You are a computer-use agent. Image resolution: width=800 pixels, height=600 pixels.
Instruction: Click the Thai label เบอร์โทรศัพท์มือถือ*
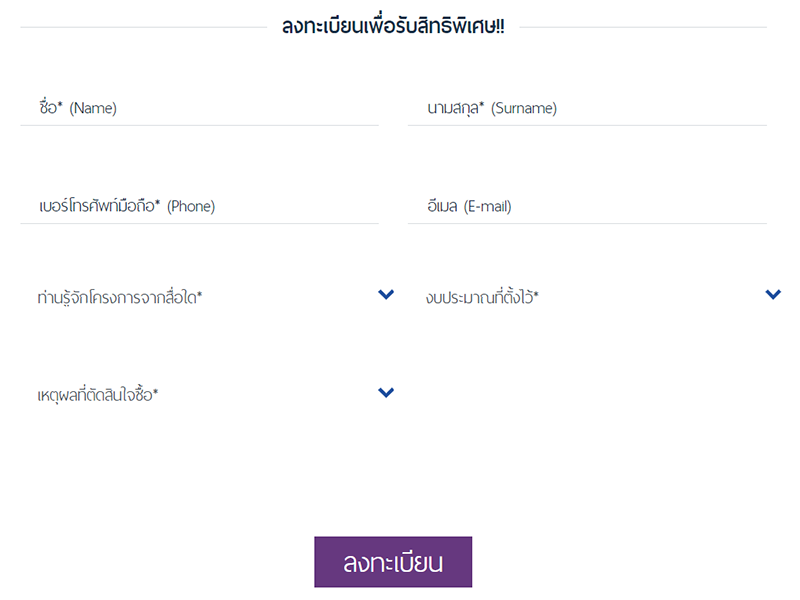[99, 206]
